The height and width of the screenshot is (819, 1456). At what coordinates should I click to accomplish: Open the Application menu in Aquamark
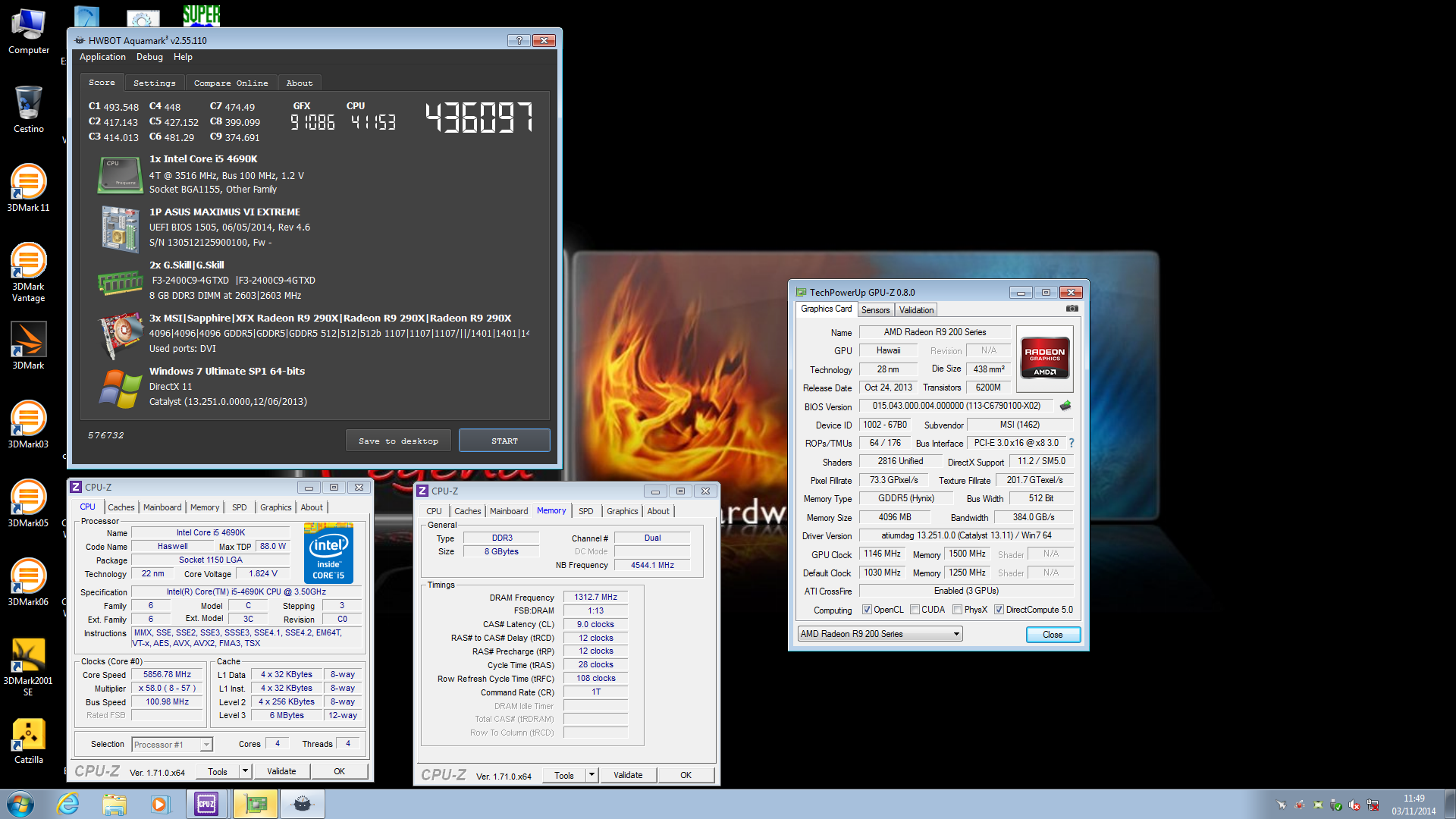102,57
